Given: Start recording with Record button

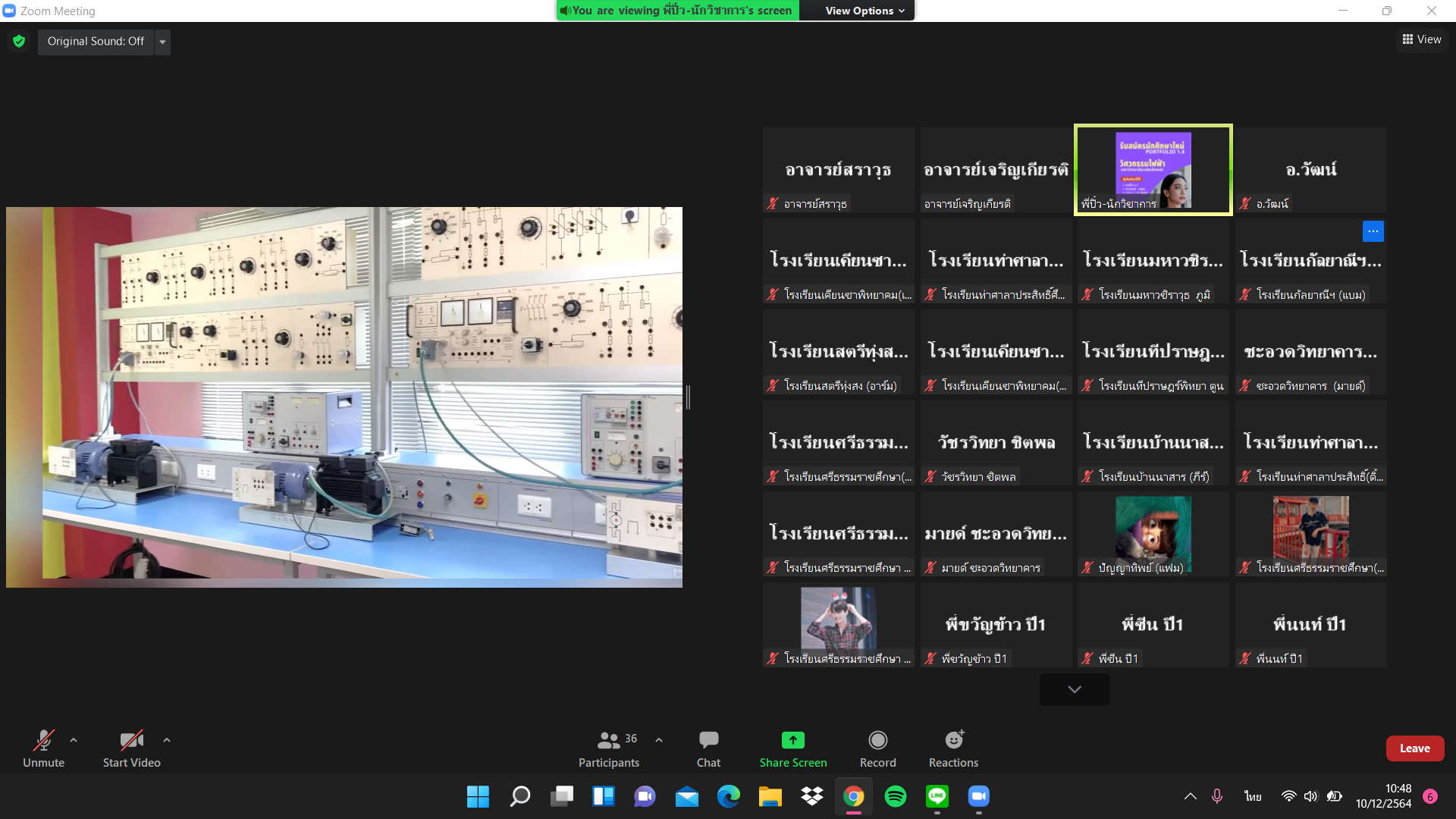Looking at the screenshot, I should (x=877, y=748).
